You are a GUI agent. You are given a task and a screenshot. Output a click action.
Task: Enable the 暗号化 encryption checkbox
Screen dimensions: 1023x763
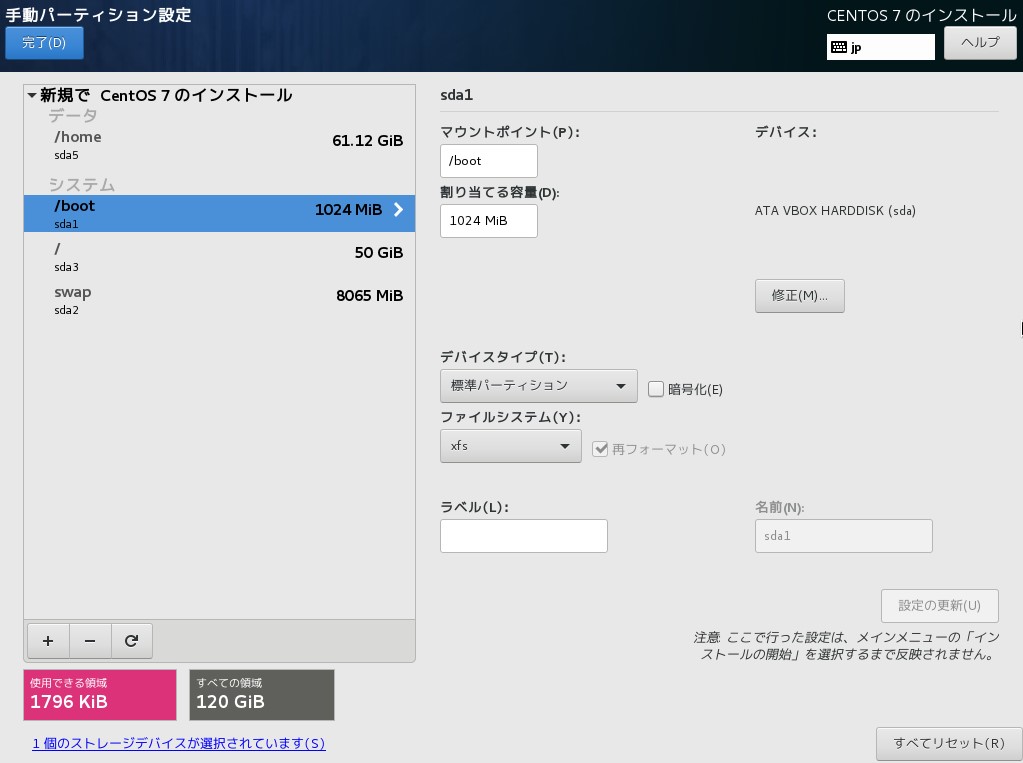(656, 389)
